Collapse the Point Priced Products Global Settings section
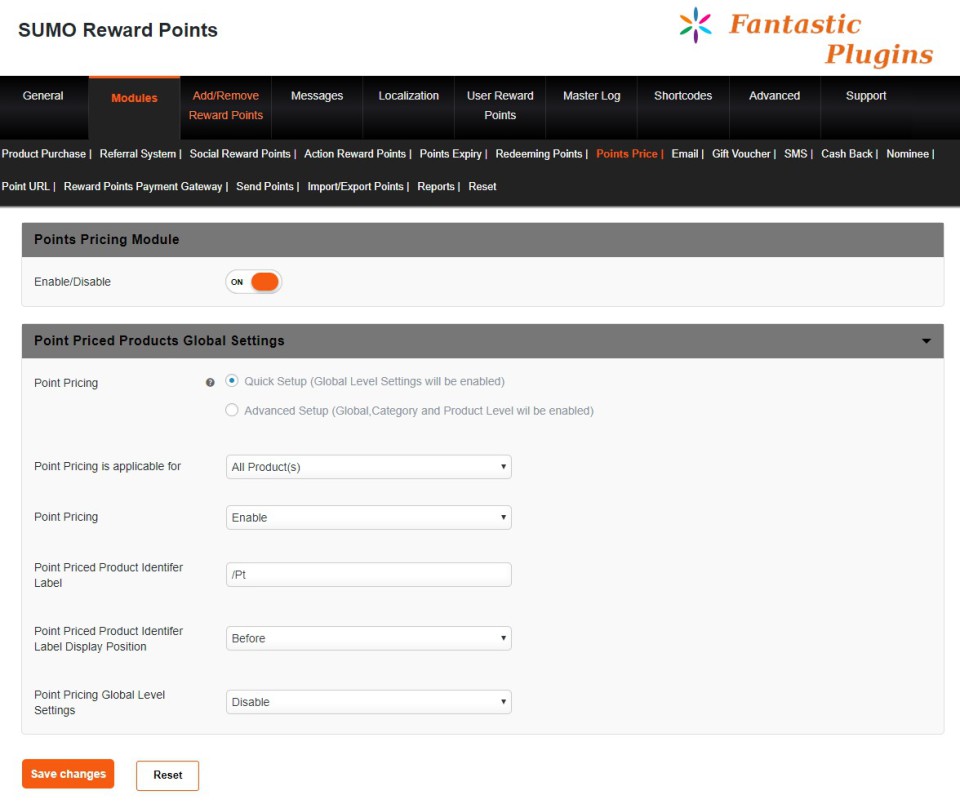960x804 pixels. pyautogui.click(x=926, y=341)
